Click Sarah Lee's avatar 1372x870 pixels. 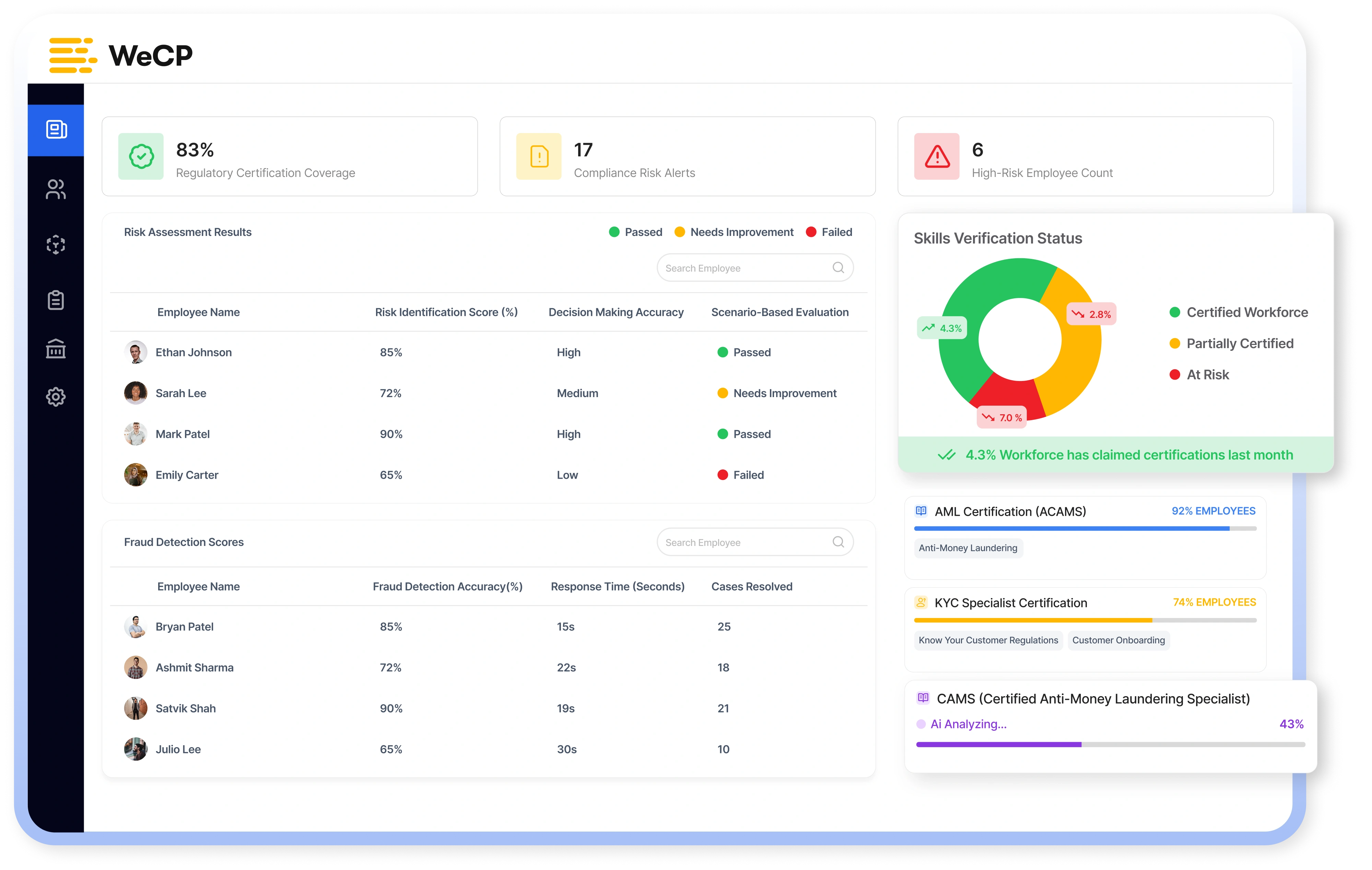pyautogui.click(x=136, y=393)
